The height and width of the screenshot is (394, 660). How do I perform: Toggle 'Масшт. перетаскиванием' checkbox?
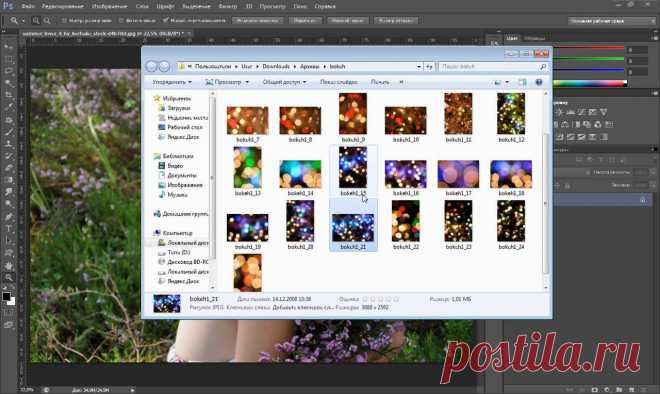coord(165,20)
